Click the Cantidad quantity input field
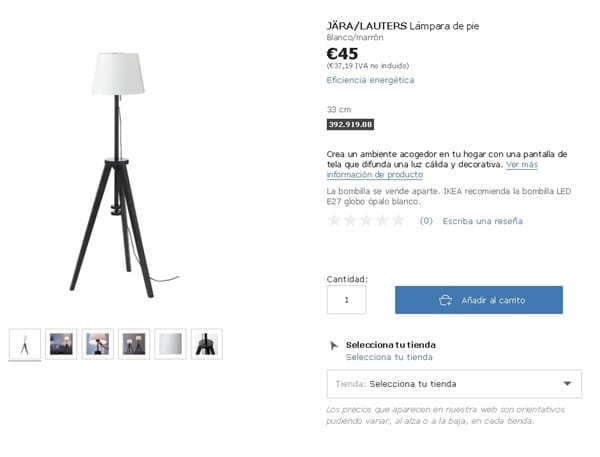The height and width of the screenshot is (457, 600). [346, 300]
